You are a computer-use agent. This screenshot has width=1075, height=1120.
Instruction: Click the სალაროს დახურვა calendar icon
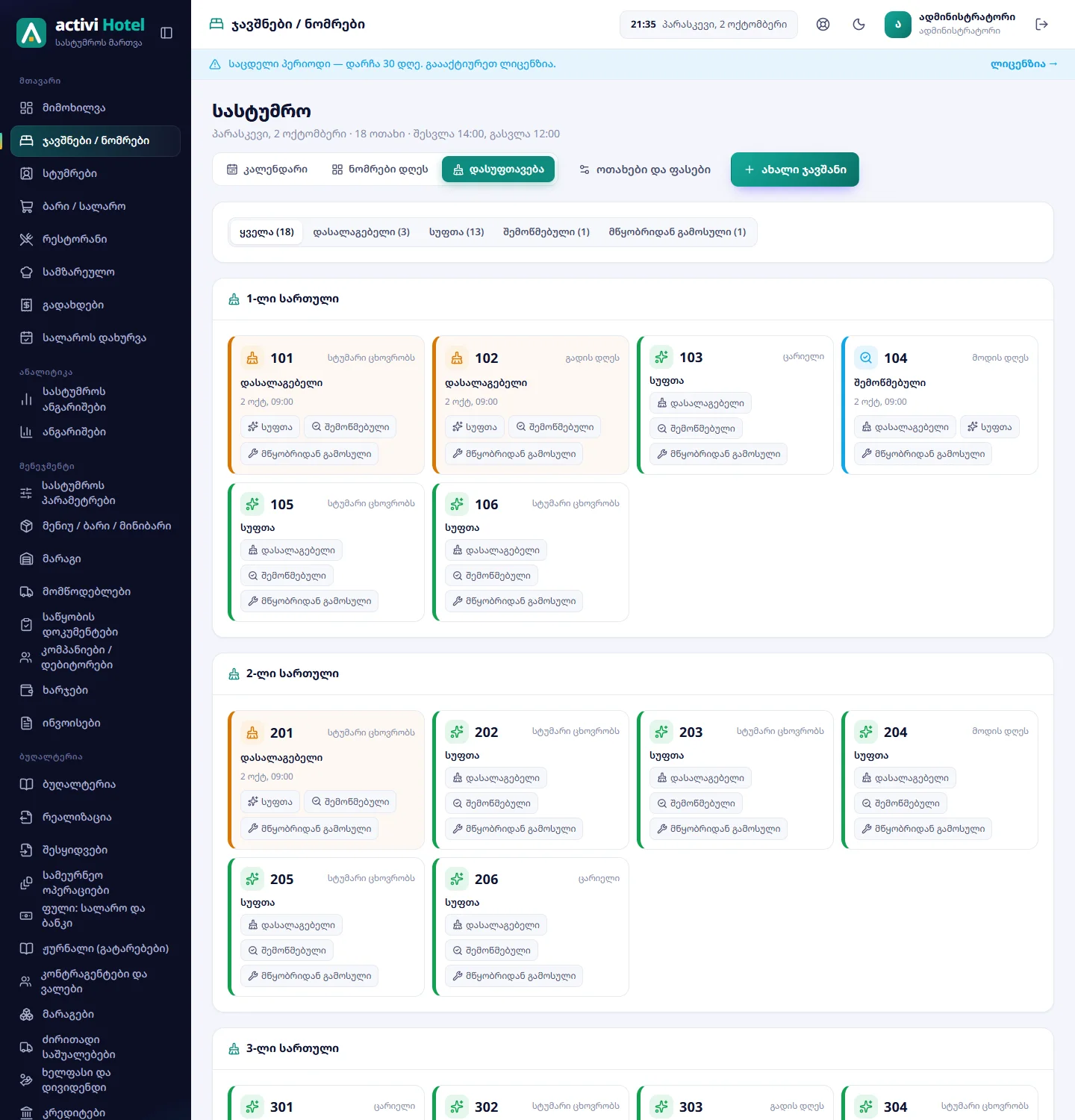click(x=26, y=337)
